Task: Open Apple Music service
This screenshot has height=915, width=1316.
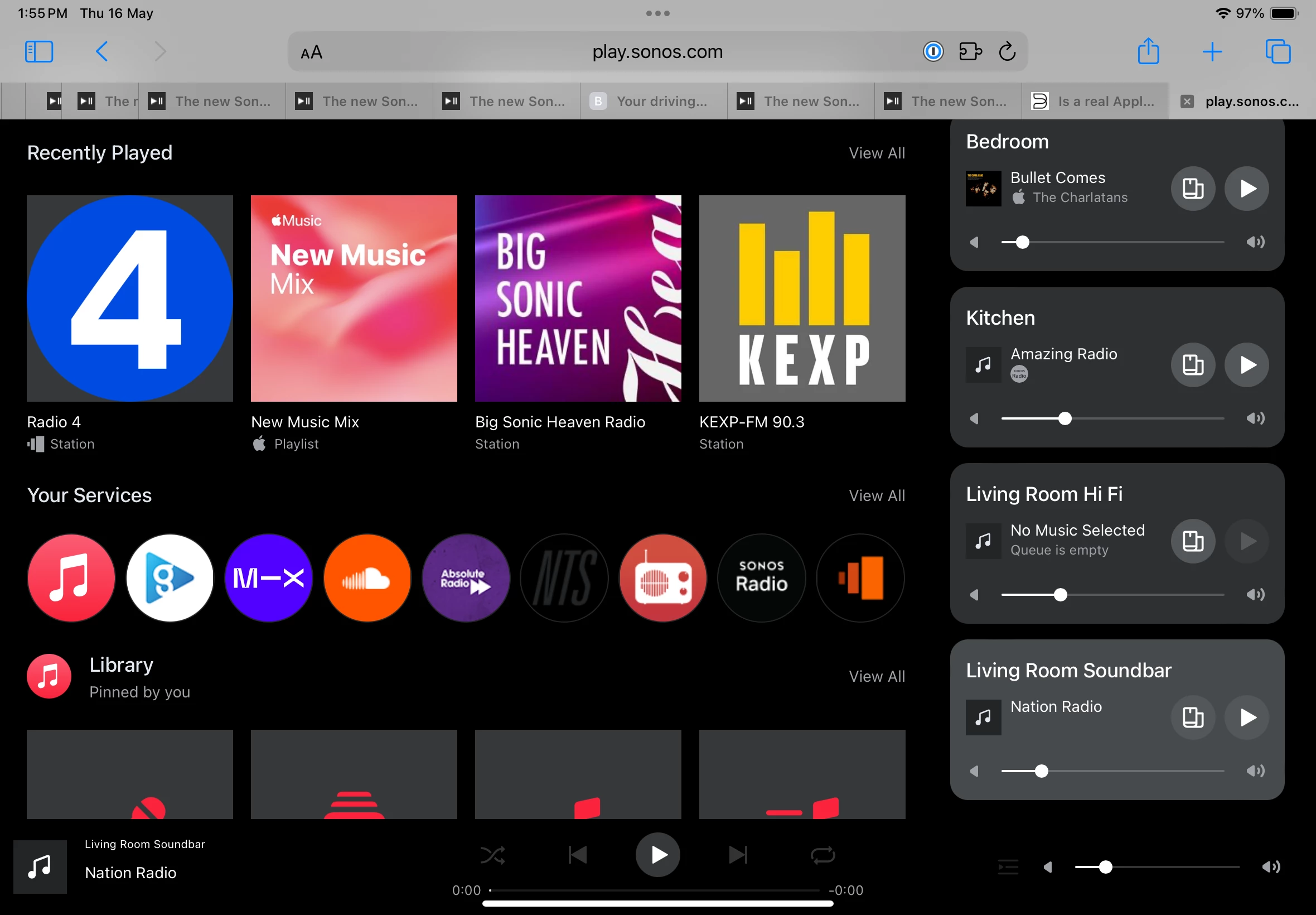Action: (x=71, y=578)
